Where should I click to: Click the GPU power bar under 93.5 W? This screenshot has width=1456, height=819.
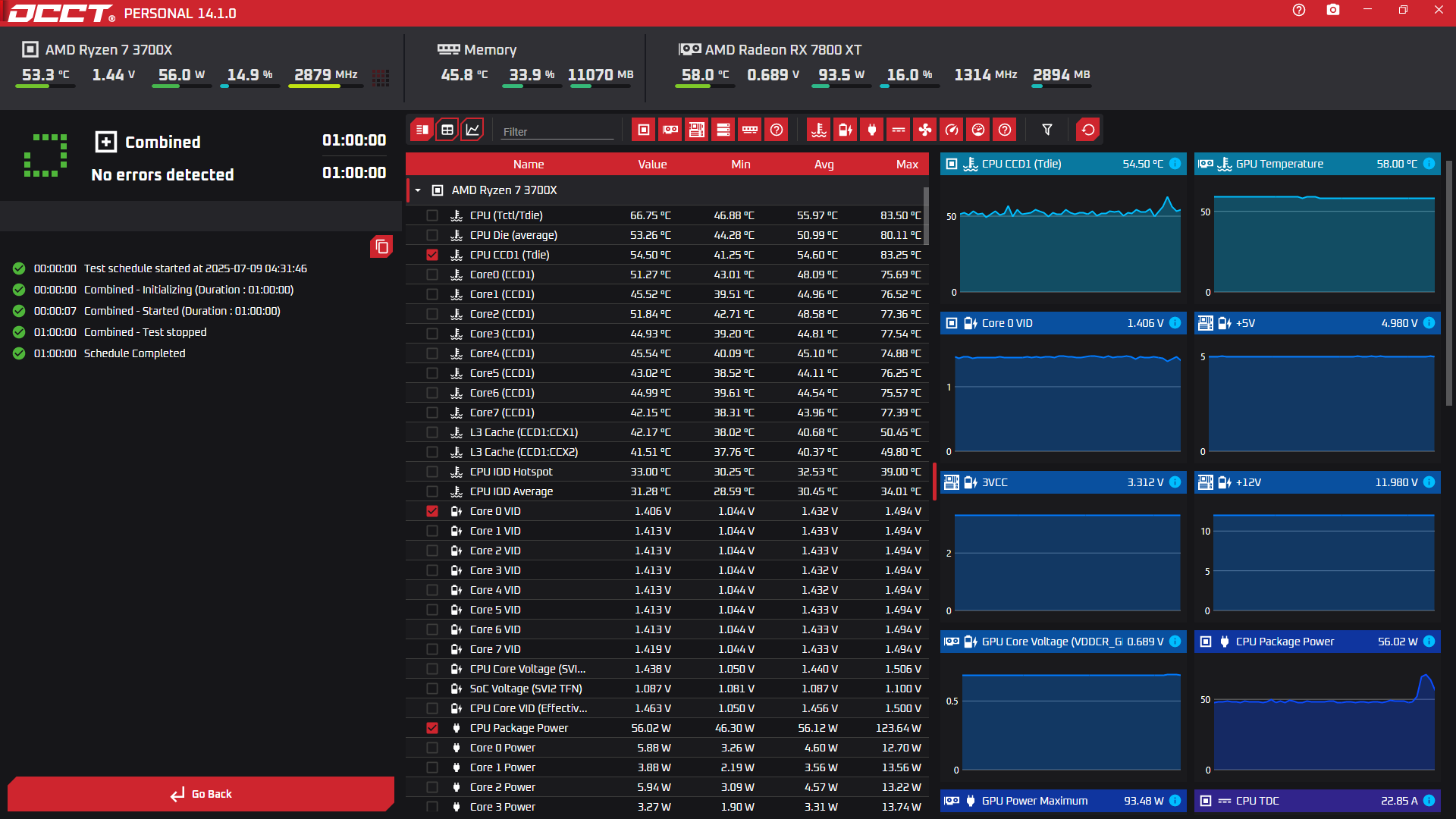point(842,86)
